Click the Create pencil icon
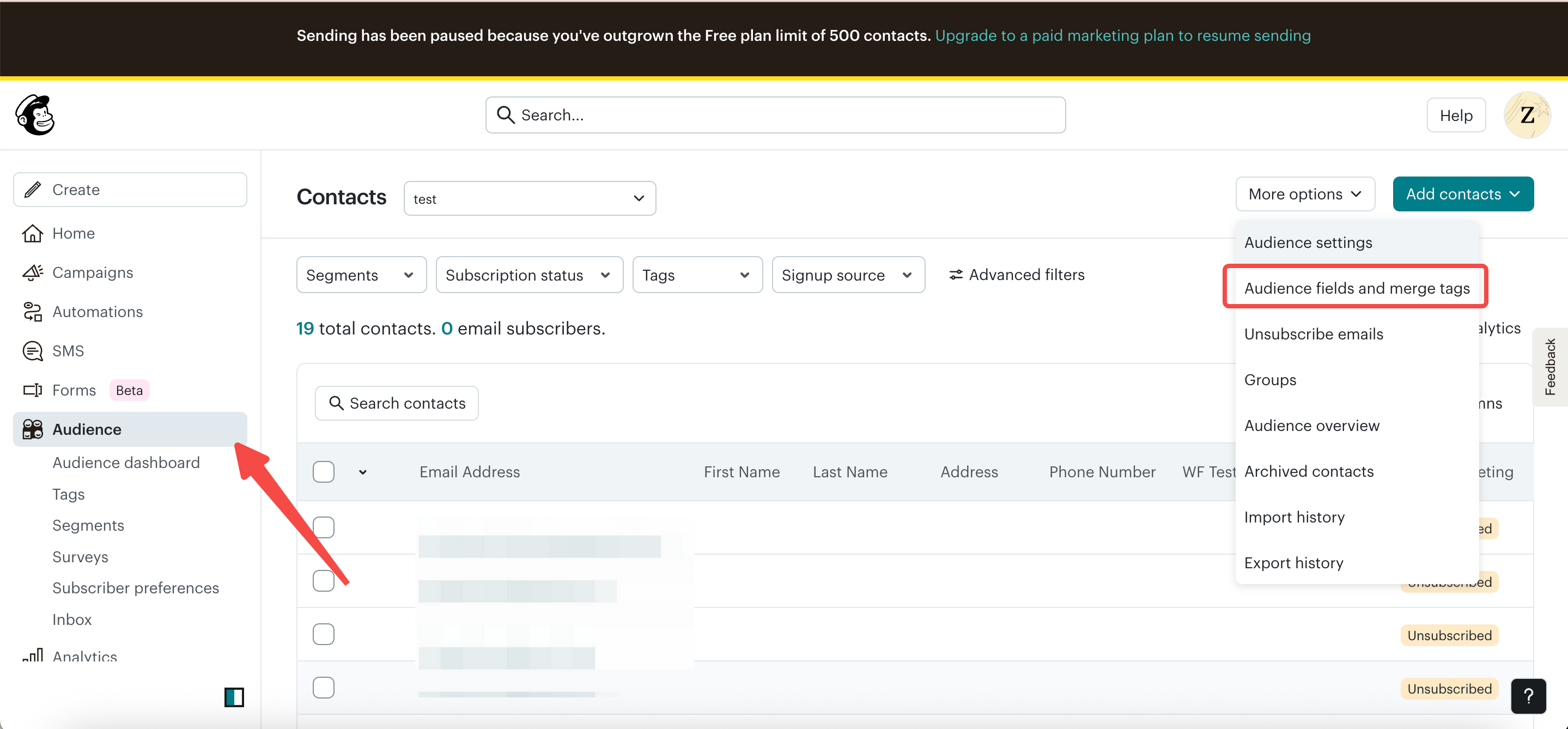Viewport: 1568px width, 729px height. [33, 189]
